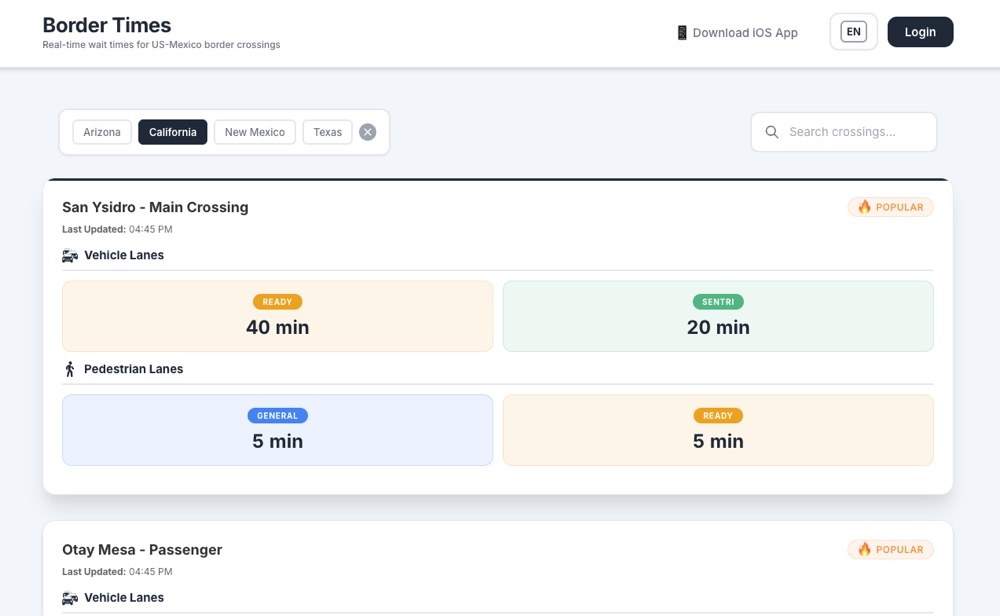Click the car icon on the Otay Mesa card

tap(69, 597)
